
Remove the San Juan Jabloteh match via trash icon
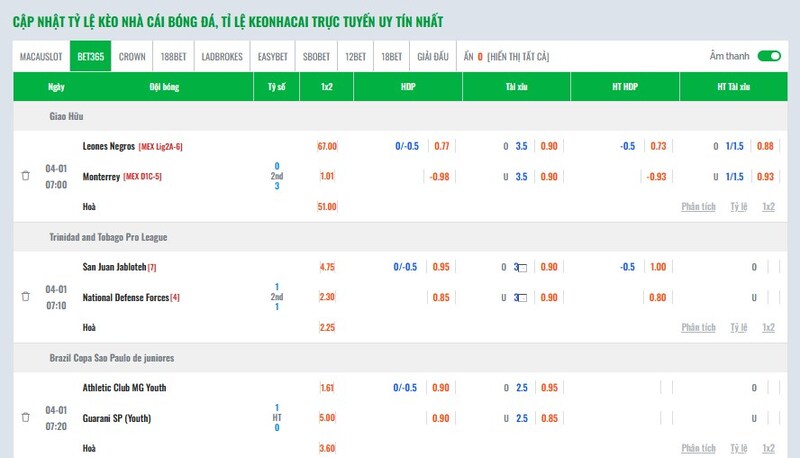pyautogui.click(x=25, y=297)
